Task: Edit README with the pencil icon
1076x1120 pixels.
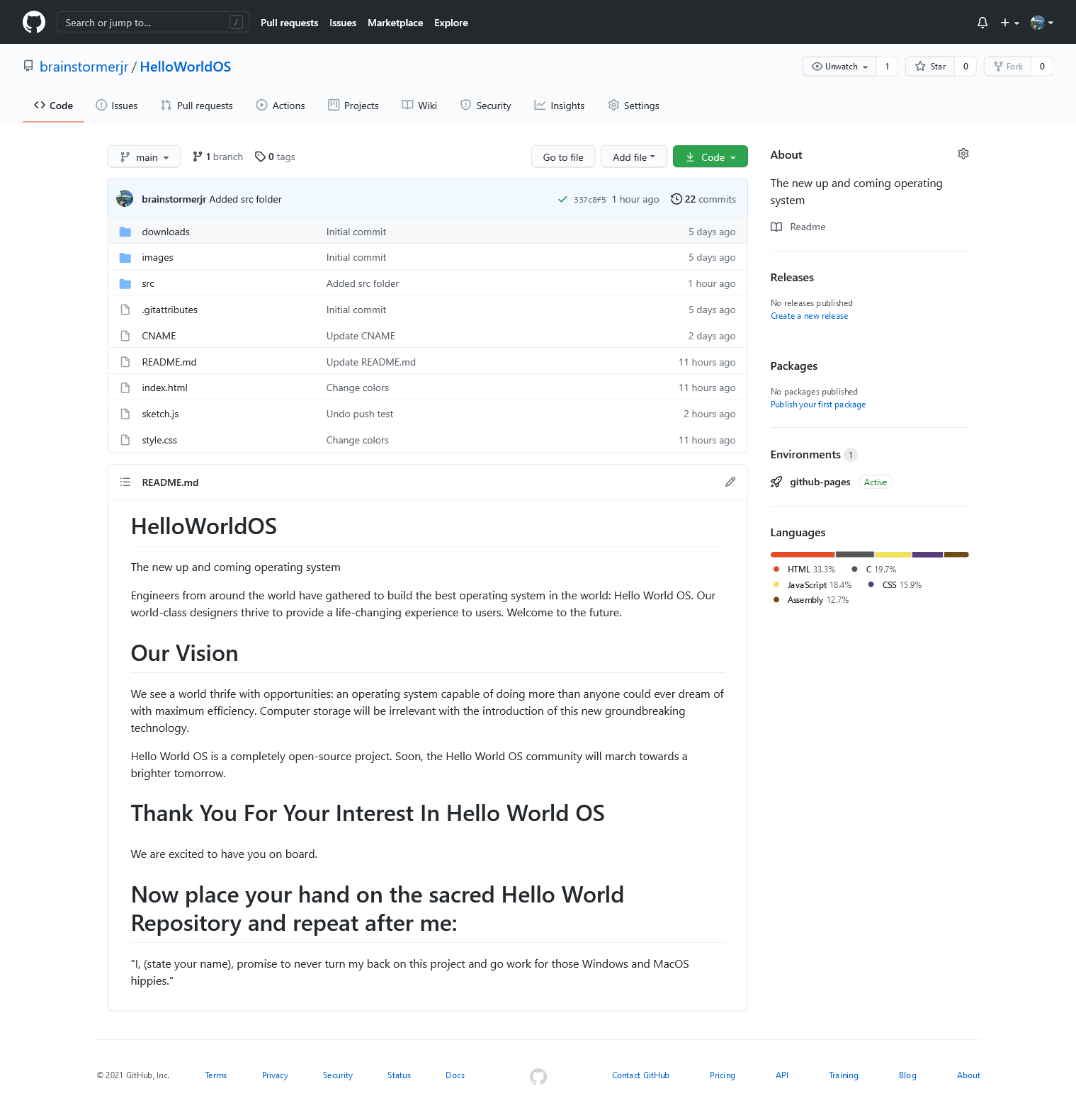Action: click(730, 482)
